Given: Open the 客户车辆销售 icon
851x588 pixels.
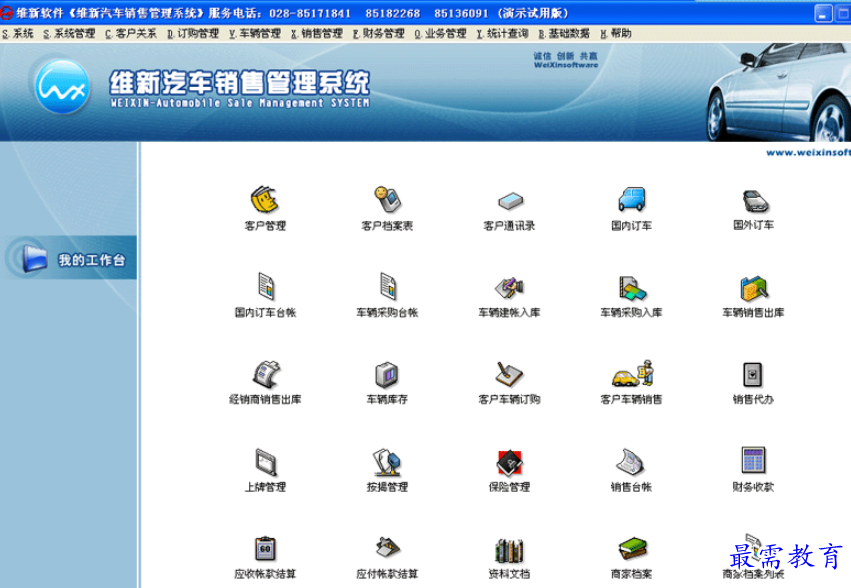Looking at the screenshot, I should point(631,375).
